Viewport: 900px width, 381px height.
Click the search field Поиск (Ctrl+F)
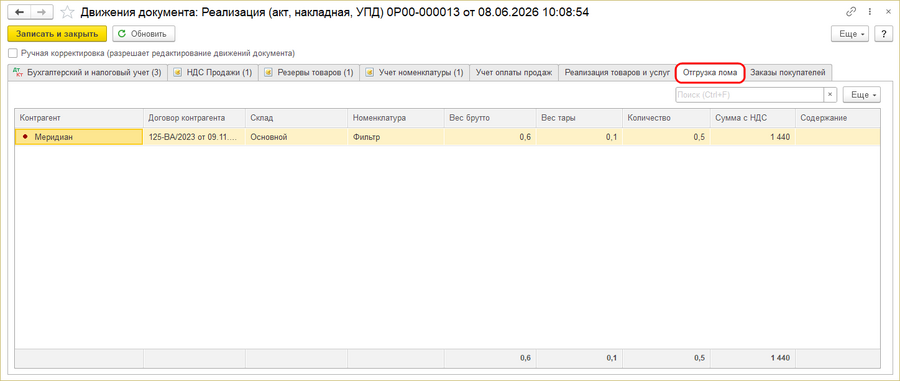pos(750,95)
